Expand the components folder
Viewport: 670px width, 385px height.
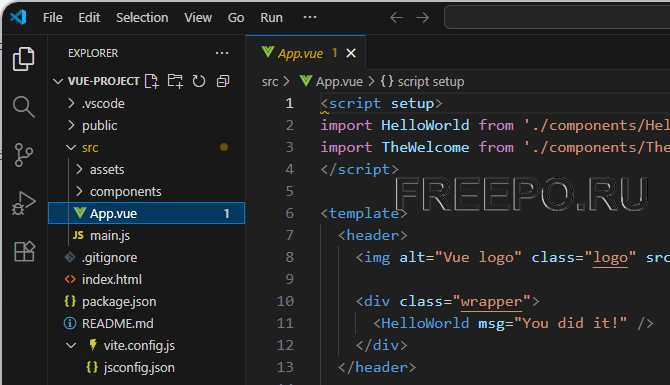tap(79, 191)
